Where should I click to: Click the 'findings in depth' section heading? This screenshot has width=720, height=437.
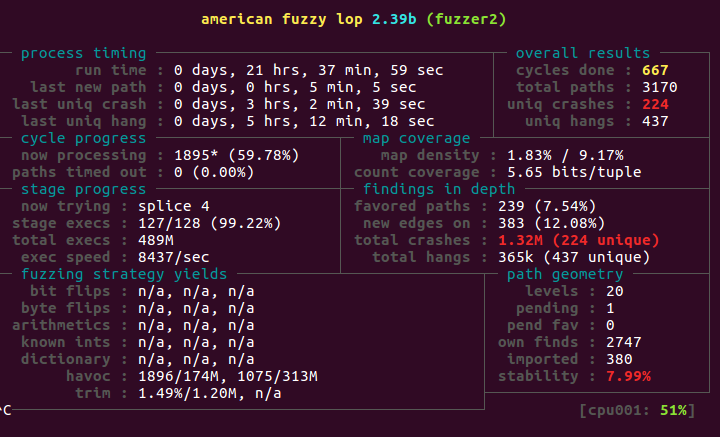pos(439,189)
